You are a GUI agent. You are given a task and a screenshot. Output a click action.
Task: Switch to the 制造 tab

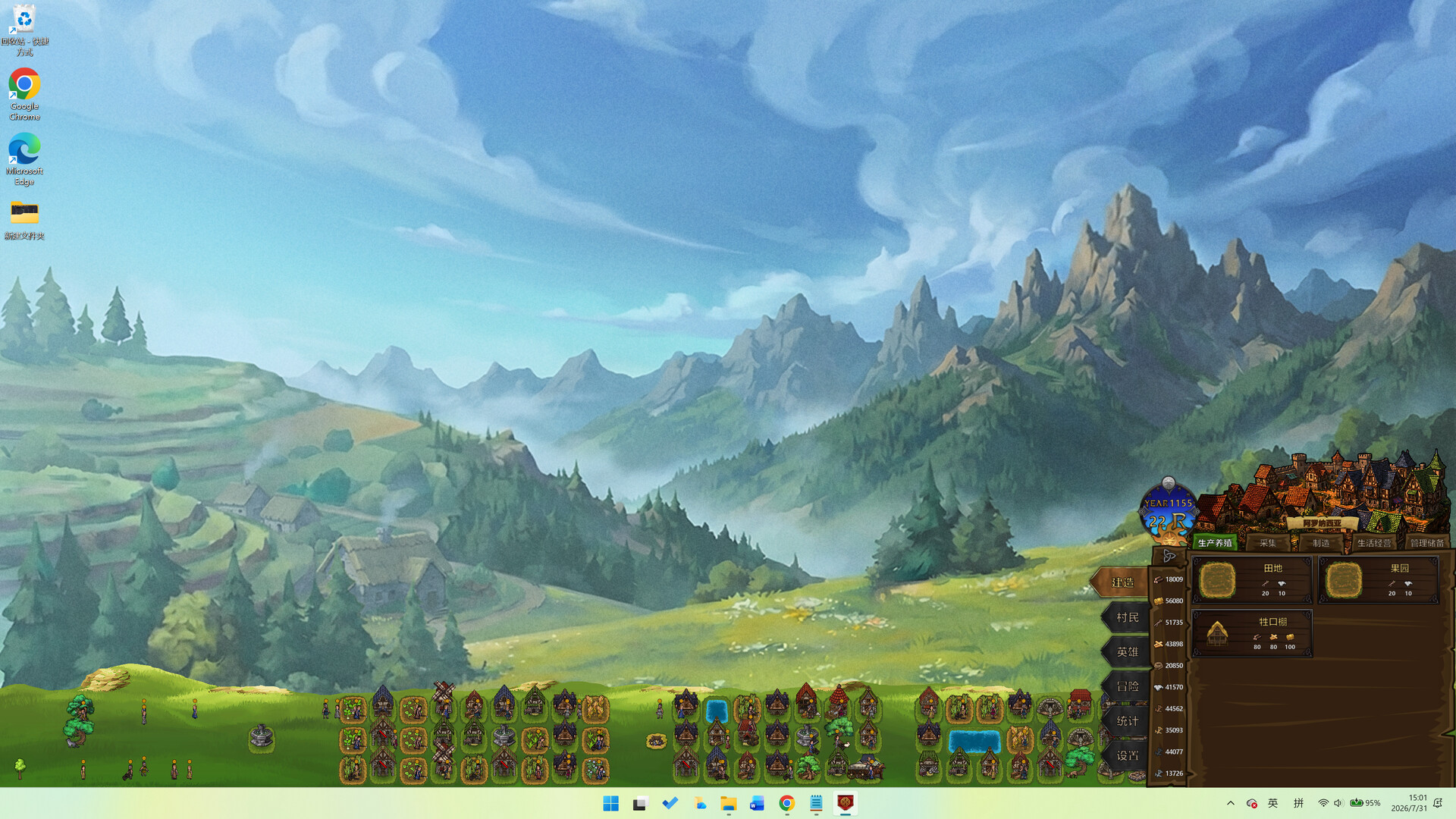pos(1321,543)
